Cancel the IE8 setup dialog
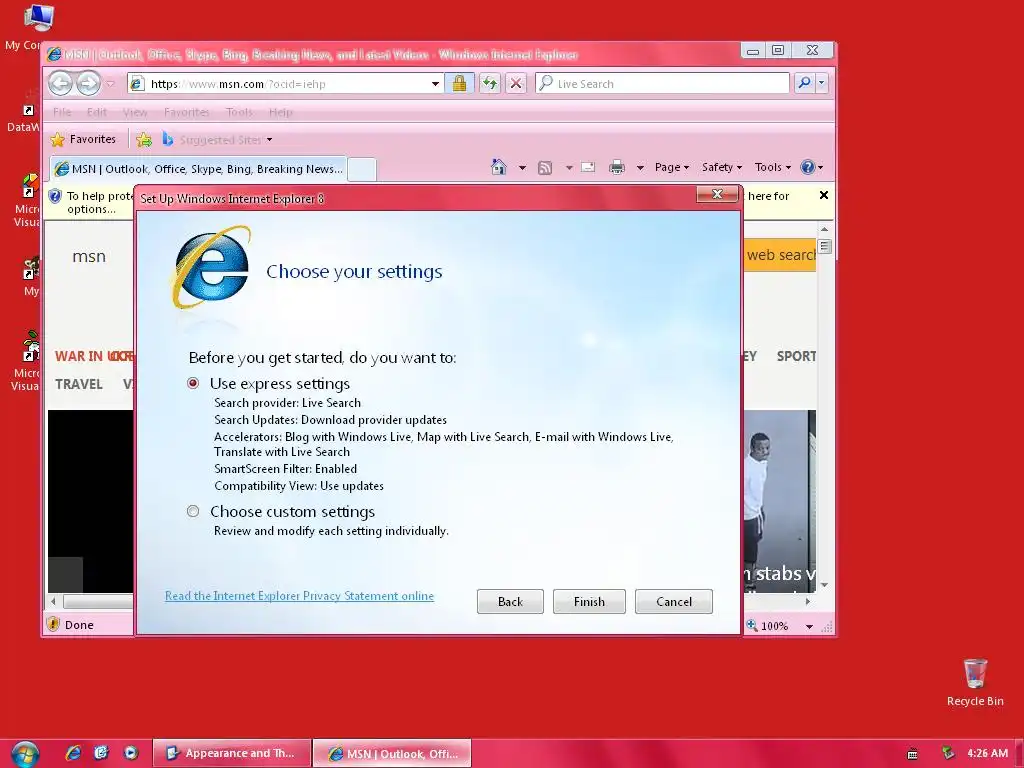The image size is (1024, 768). [673, 601]
